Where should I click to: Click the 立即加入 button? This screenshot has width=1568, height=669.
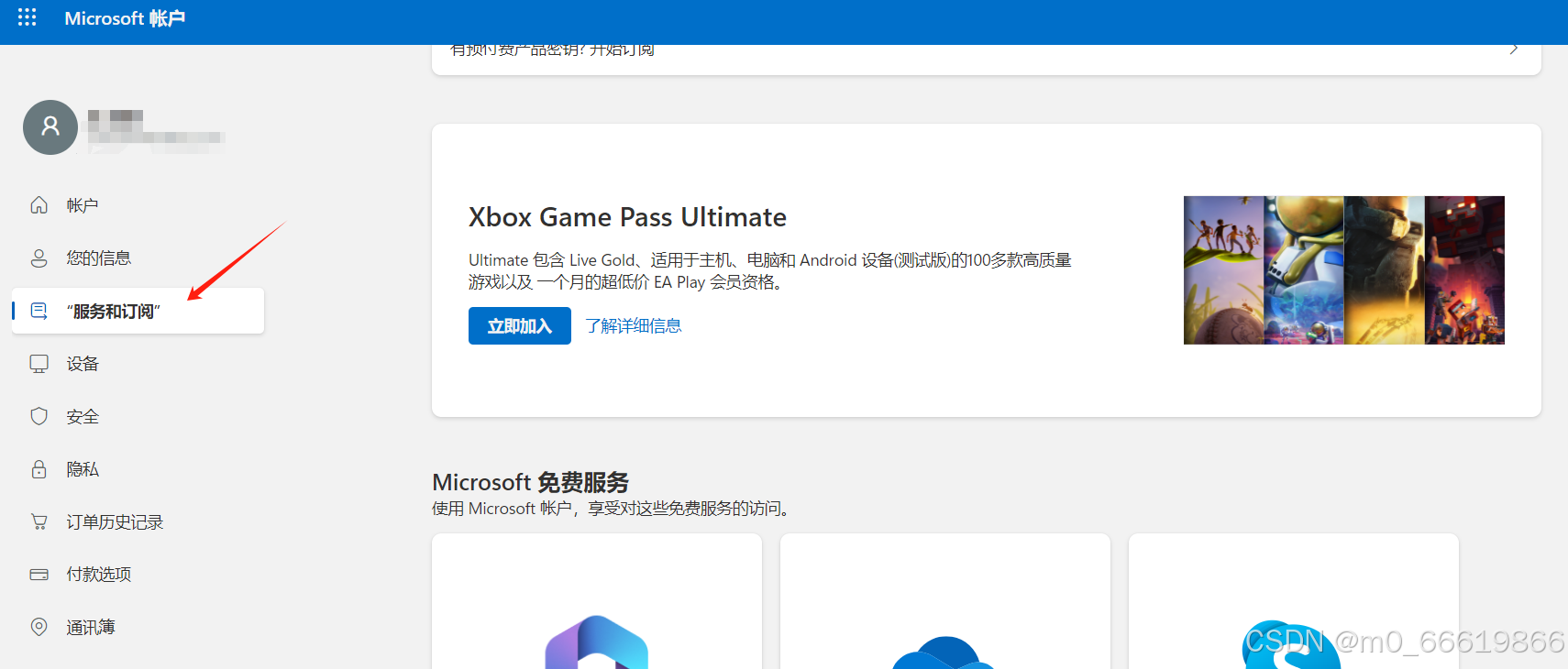(x=520, y=326)
